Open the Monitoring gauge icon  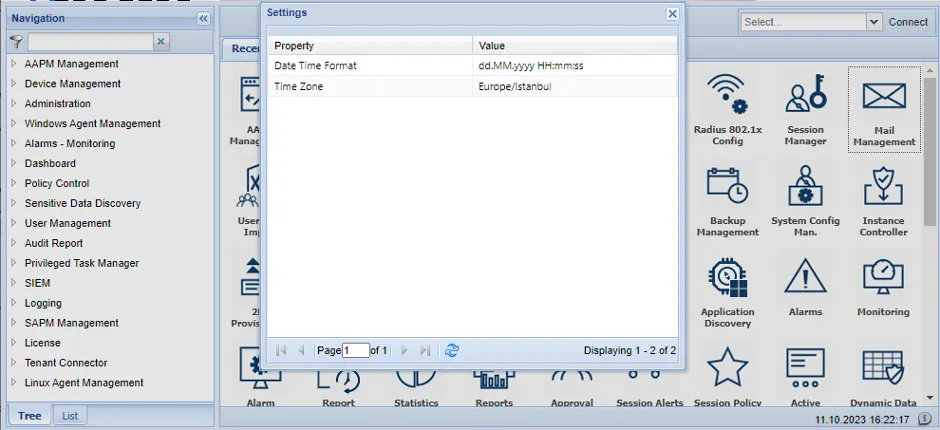[883, 278]
